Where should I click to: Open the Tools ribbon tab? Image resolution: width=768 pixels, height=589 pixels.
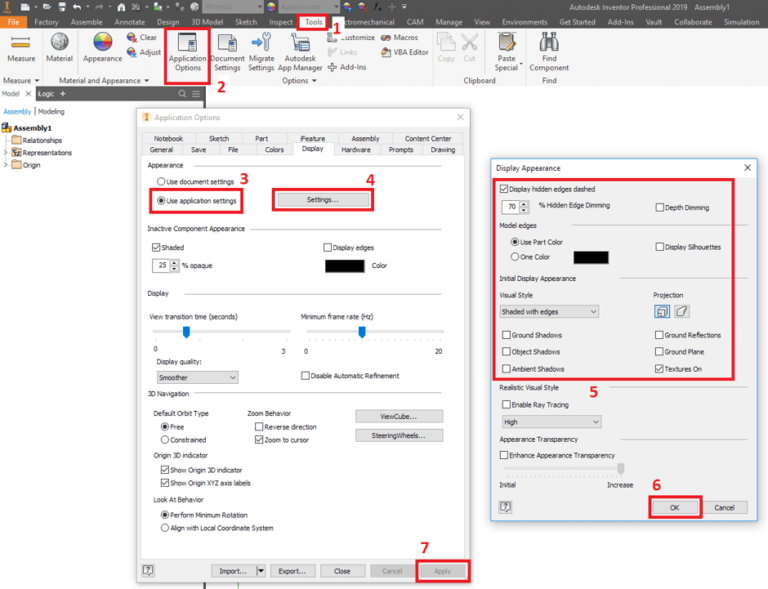point(313,22)
